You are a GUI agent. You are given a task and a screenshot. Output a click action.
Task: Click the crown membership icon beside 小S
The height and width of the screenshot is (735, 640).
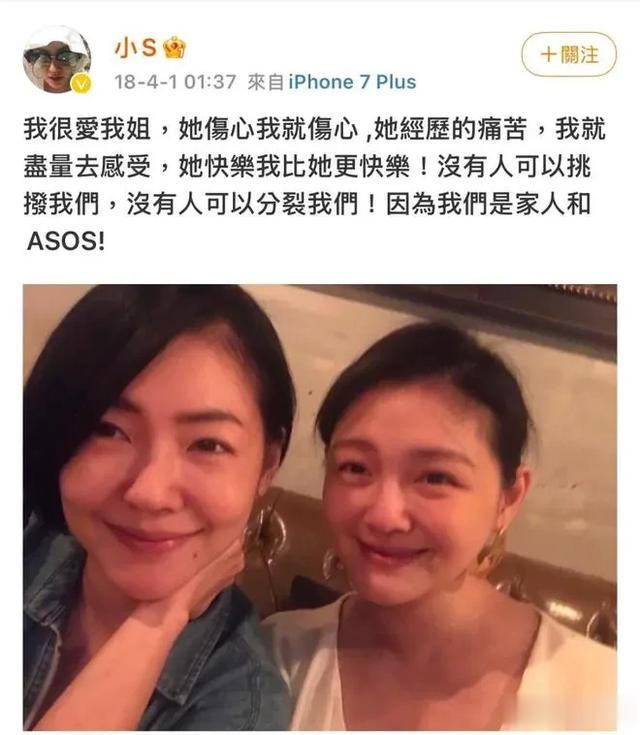coord(174,47)
